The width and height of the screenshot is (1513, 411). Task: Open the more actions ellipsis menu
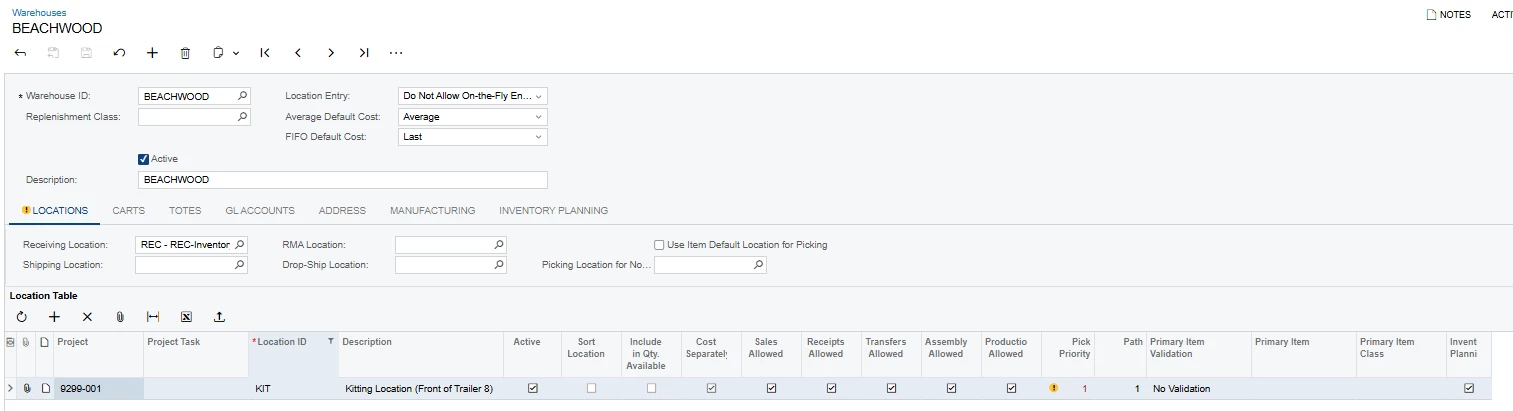point(396,53)
